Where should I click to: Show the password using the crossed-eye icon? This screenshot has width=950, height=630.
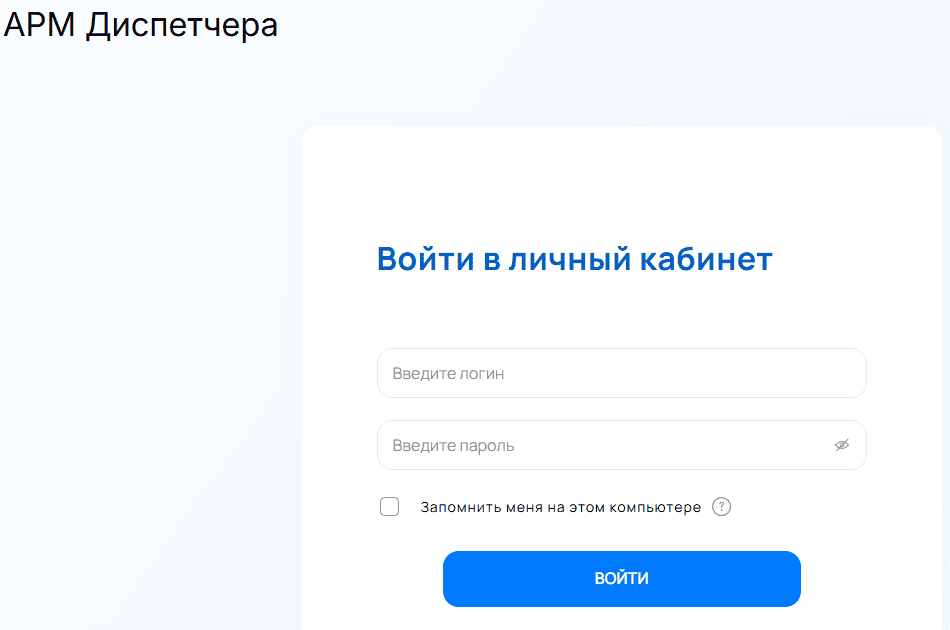(842, 445)
